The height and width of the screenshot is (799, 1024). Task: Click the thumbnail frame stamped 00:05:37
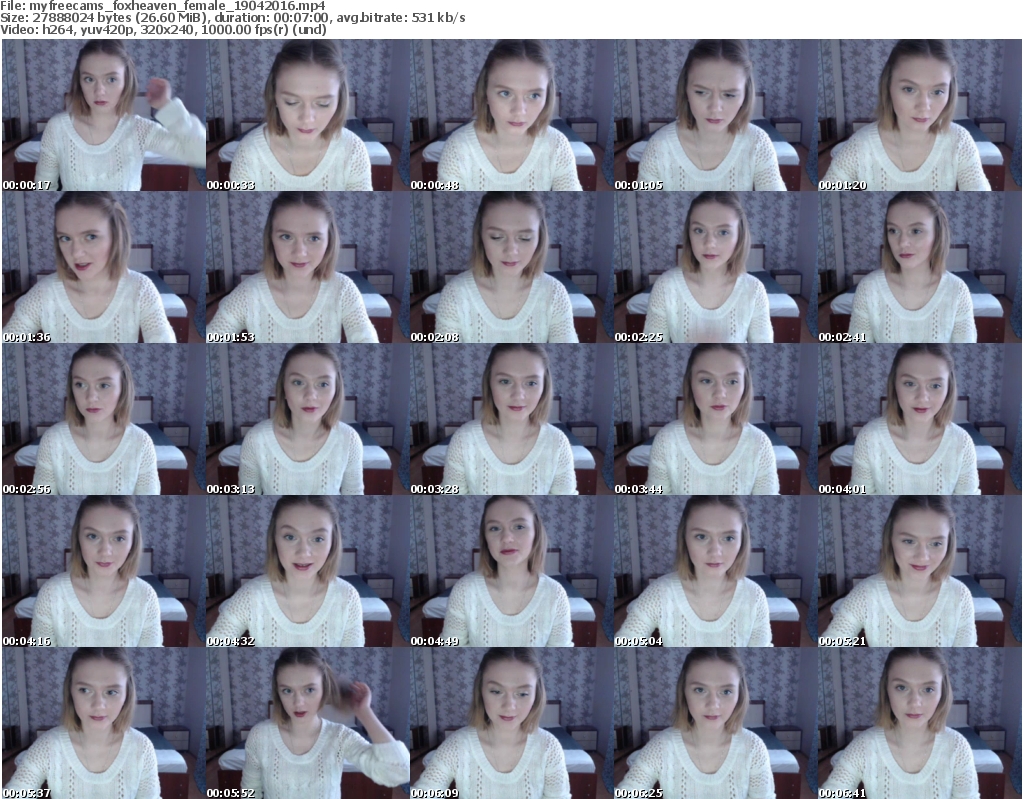(x=104, y=723)
